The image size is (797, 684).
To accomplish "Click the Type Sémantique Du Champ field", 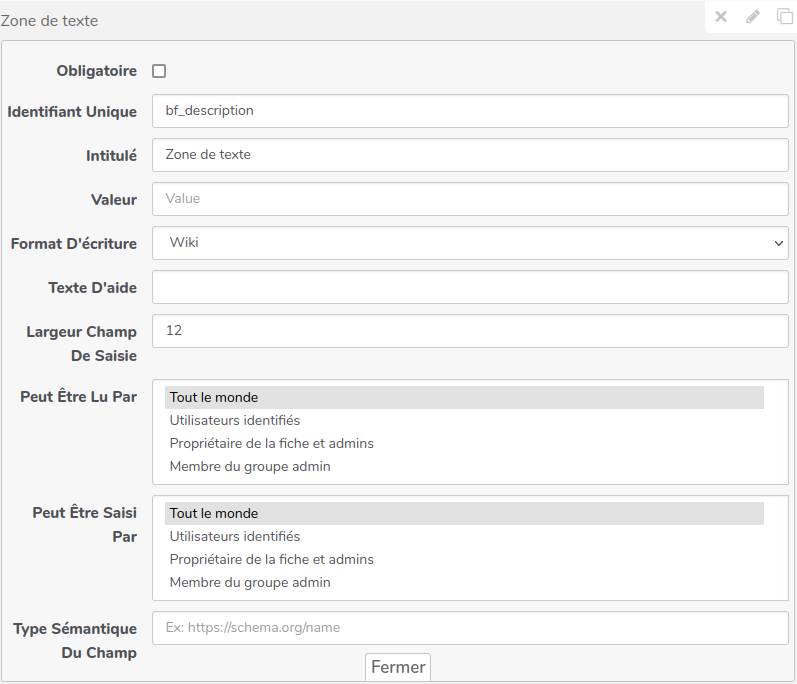I will click(470, 628).
